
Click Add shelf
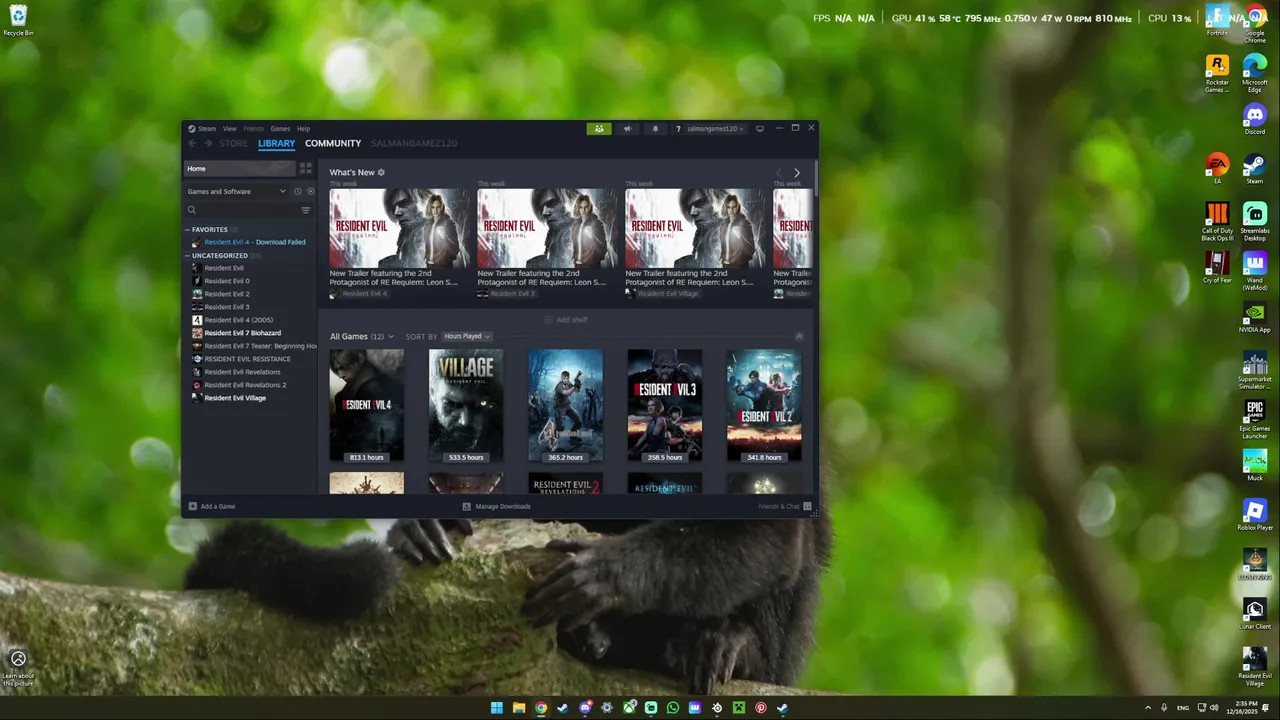click(x=566, y=320)
